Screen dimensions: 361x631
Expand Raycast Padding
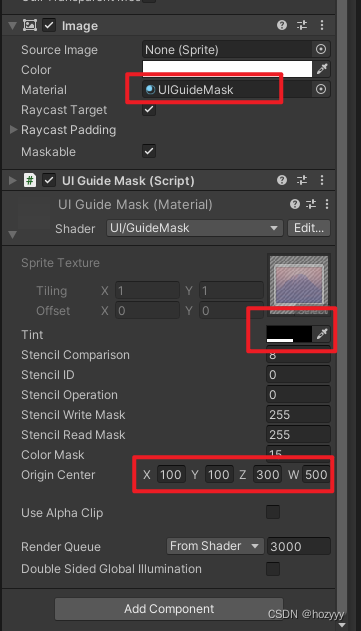pos(13,129)
